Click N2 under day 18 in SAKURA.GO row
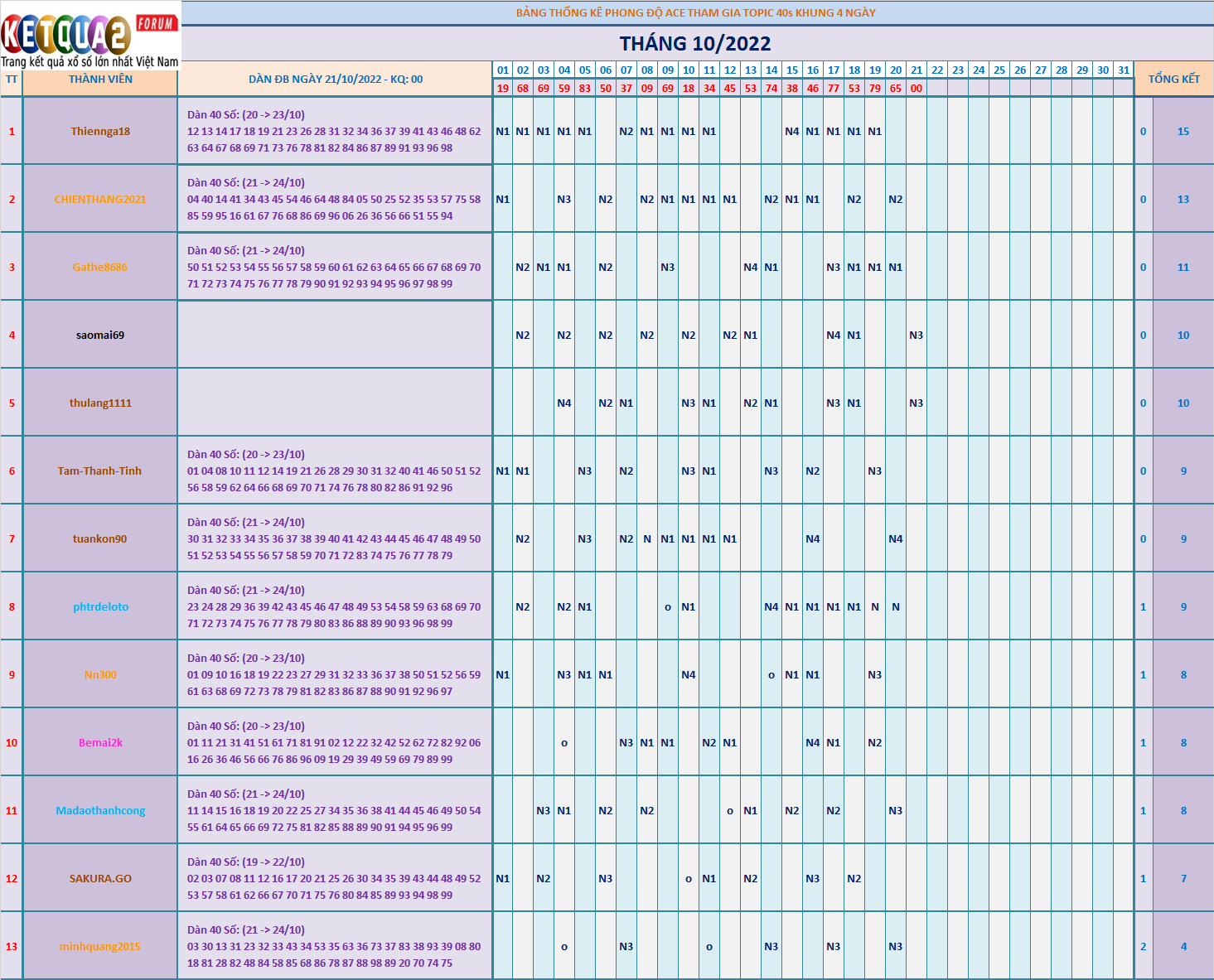This screenshot has width=1214, height=980. [854, 878]
